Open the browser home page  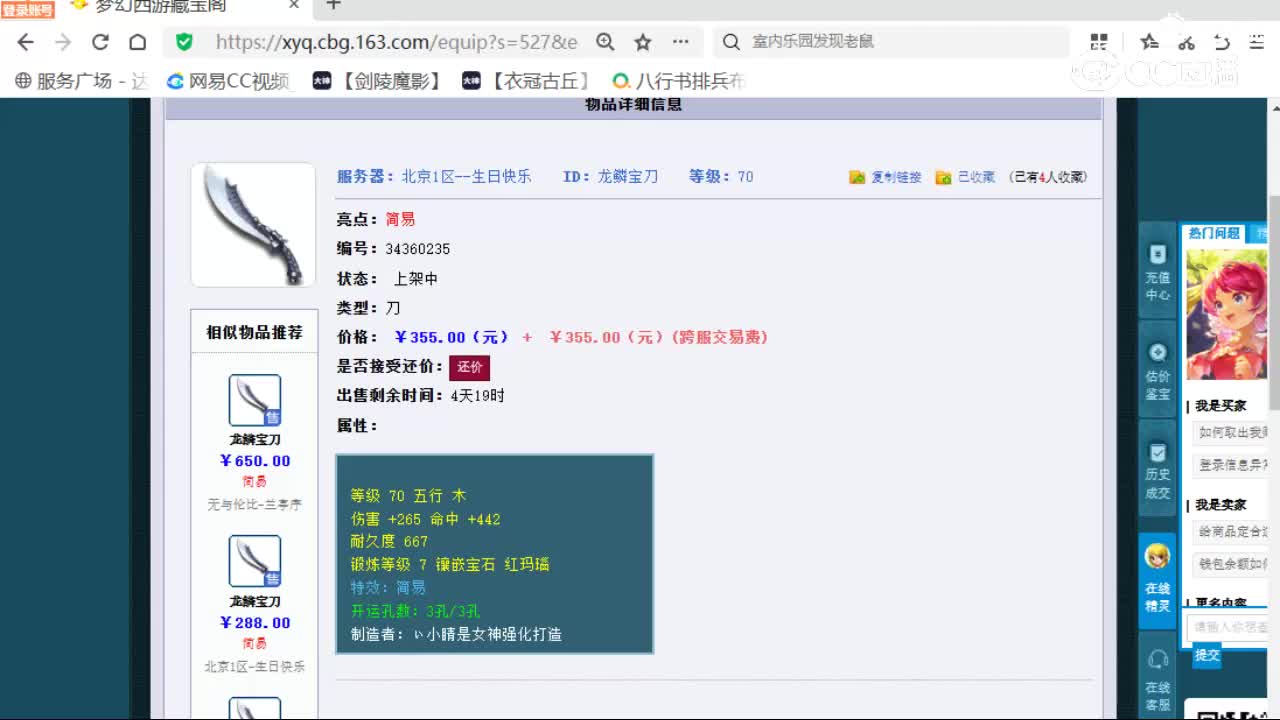pyautogui.click(x=138, y=42)
